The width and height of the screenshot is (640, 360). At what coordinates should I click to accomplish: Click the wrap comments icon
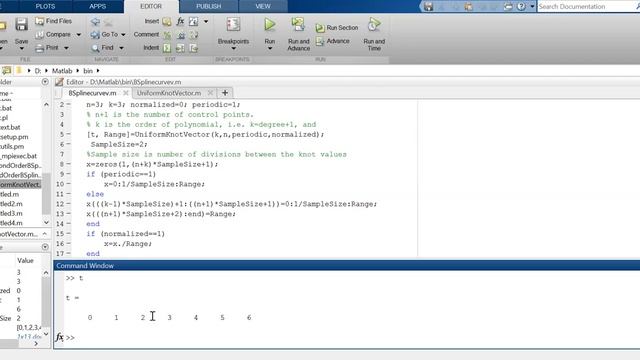click(x=193, y=35)
